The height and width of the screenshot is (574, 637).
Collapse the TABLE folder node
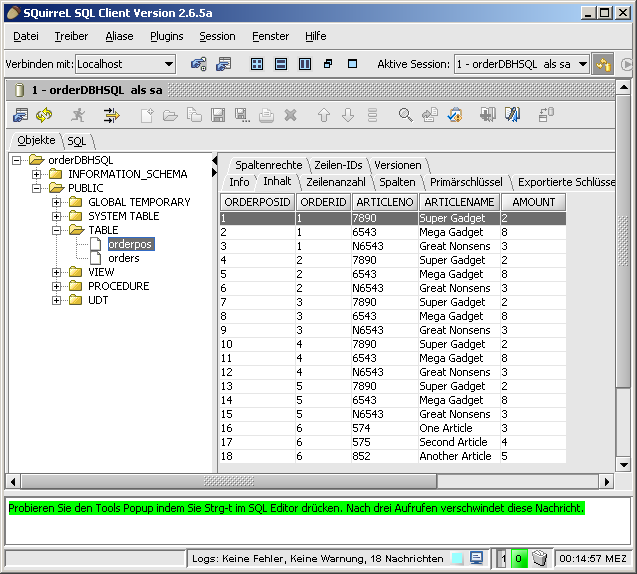(x=57, y=230)
